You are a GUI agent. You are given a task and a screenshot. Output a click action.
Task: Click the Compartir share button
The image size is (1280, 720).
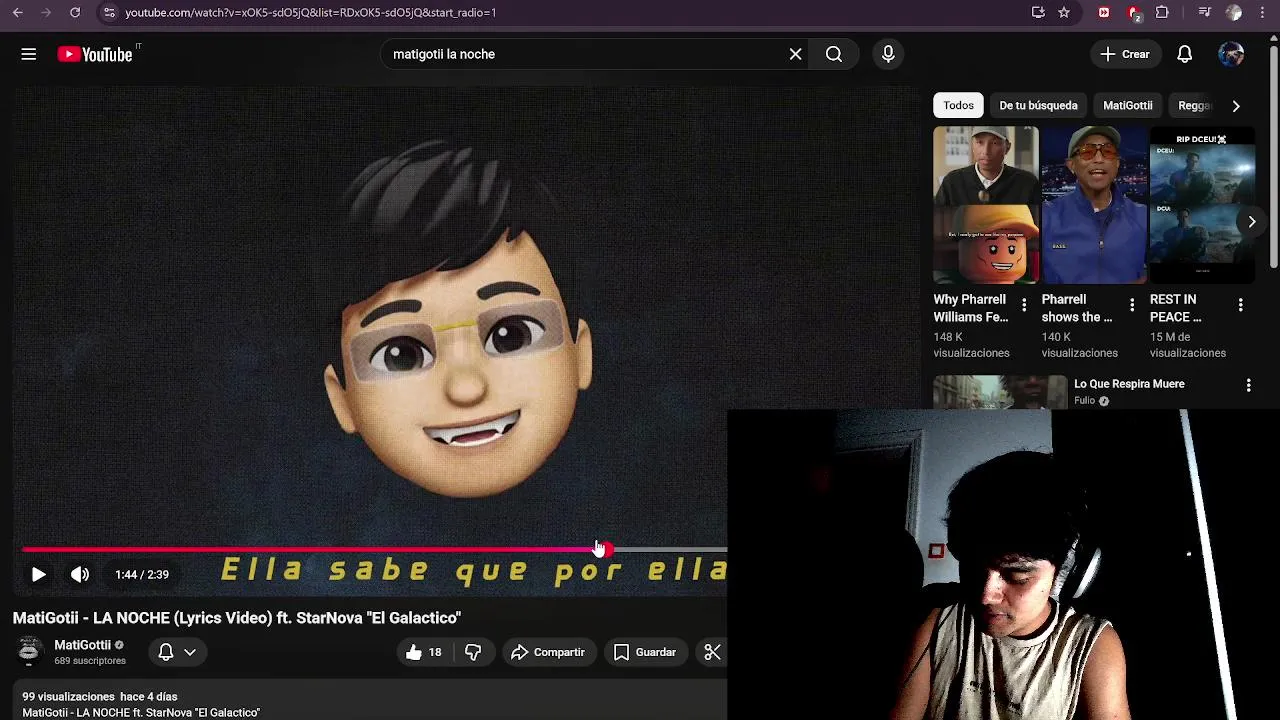548,652
